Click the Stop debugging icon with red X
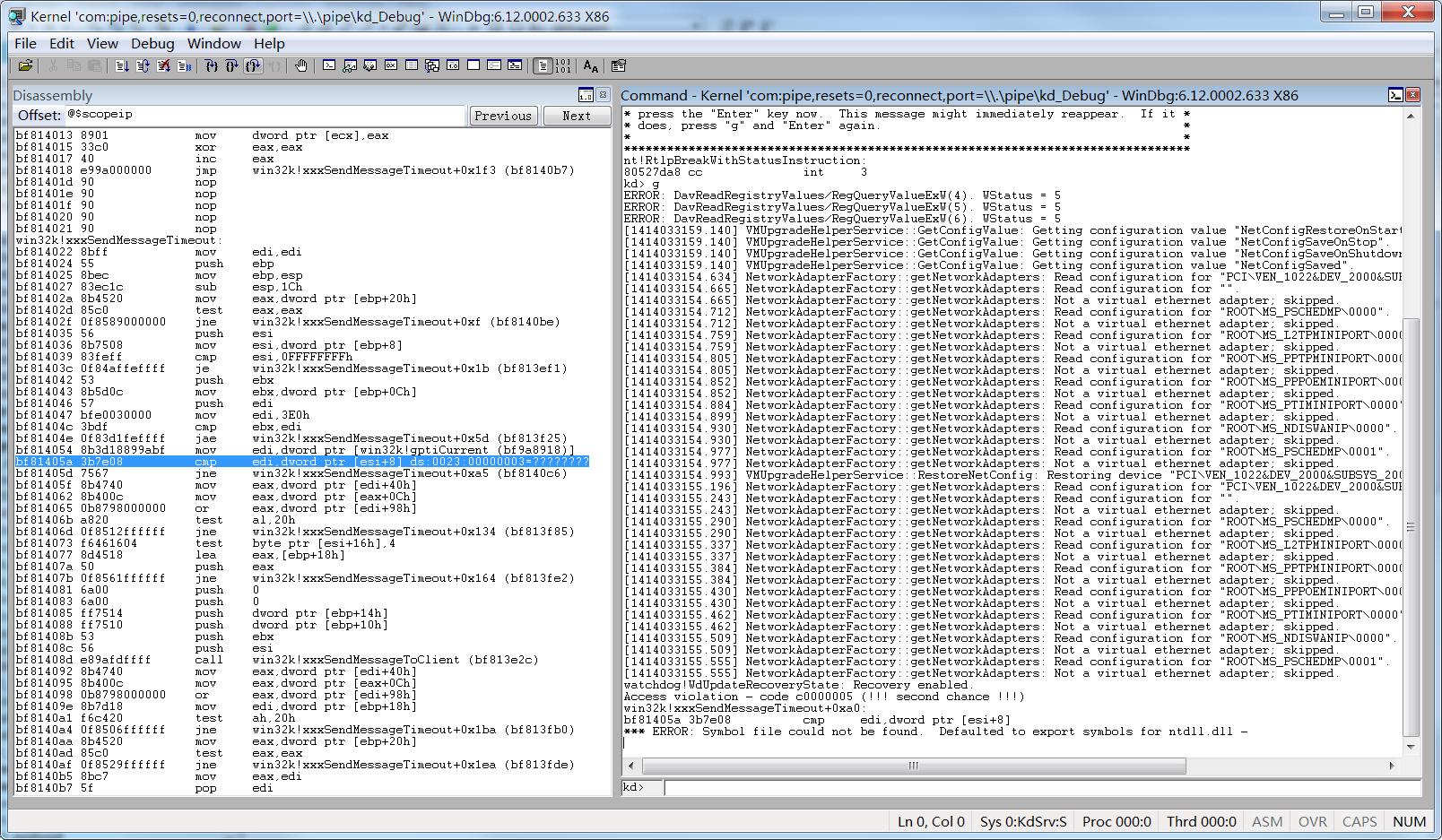 click(163, 65)
